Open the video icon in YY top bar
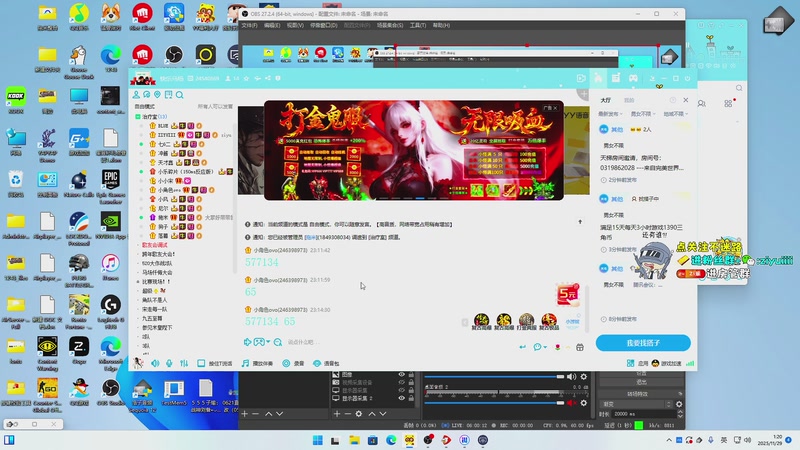This screenshot has width=800, height=450. point(581,78)
